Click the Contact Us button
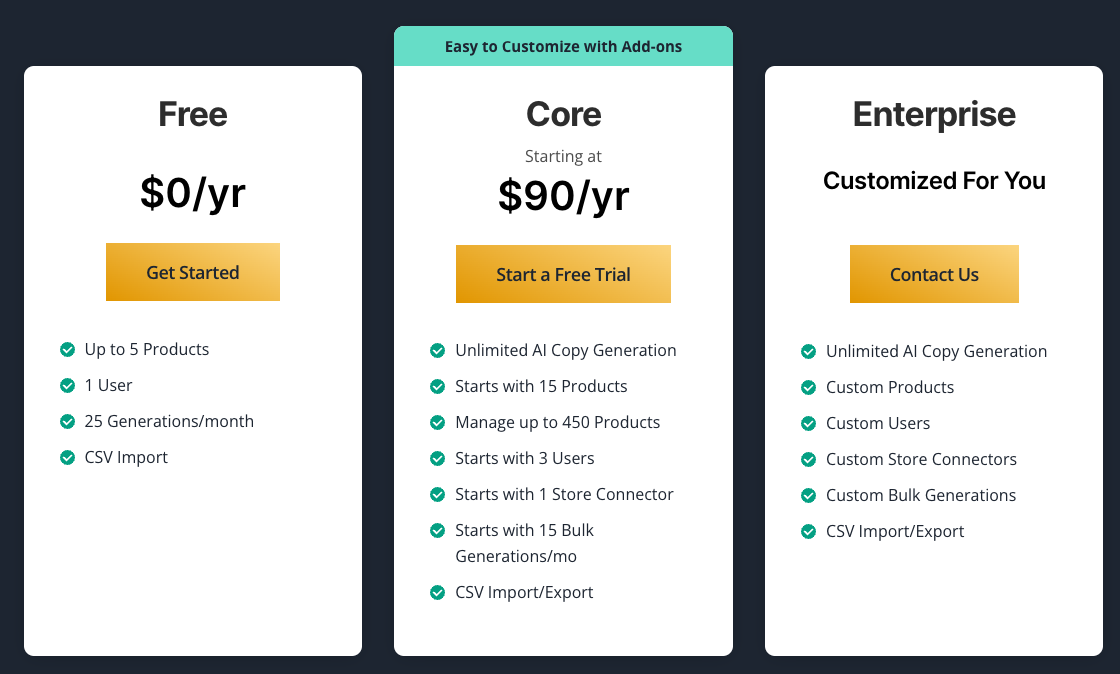The height and width of the screenshot is (674, 1120). [934, 274]
